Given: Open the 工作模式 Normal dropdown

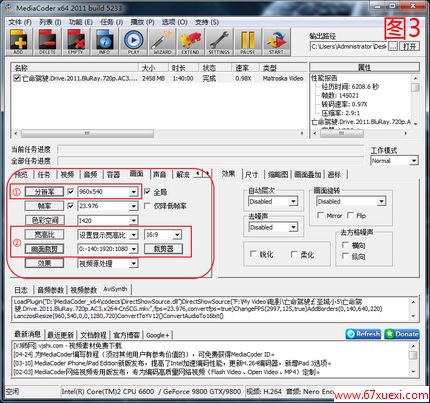Looking at the screenshot, I should click(x=414, y=161).
